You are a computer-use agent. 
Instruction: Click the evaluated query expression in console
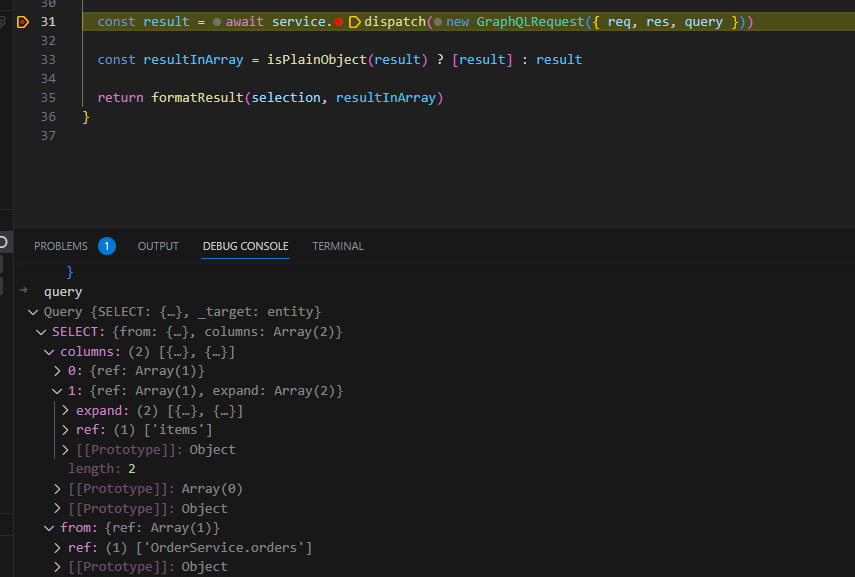pos(62,291)
